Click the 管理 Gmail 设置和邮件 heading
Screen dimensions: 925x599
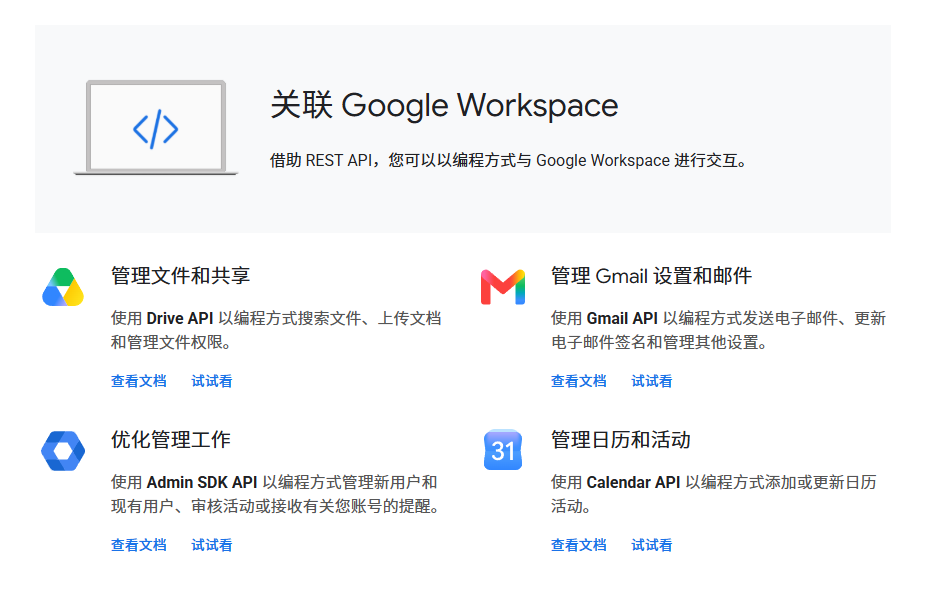[x=651, y=276]
